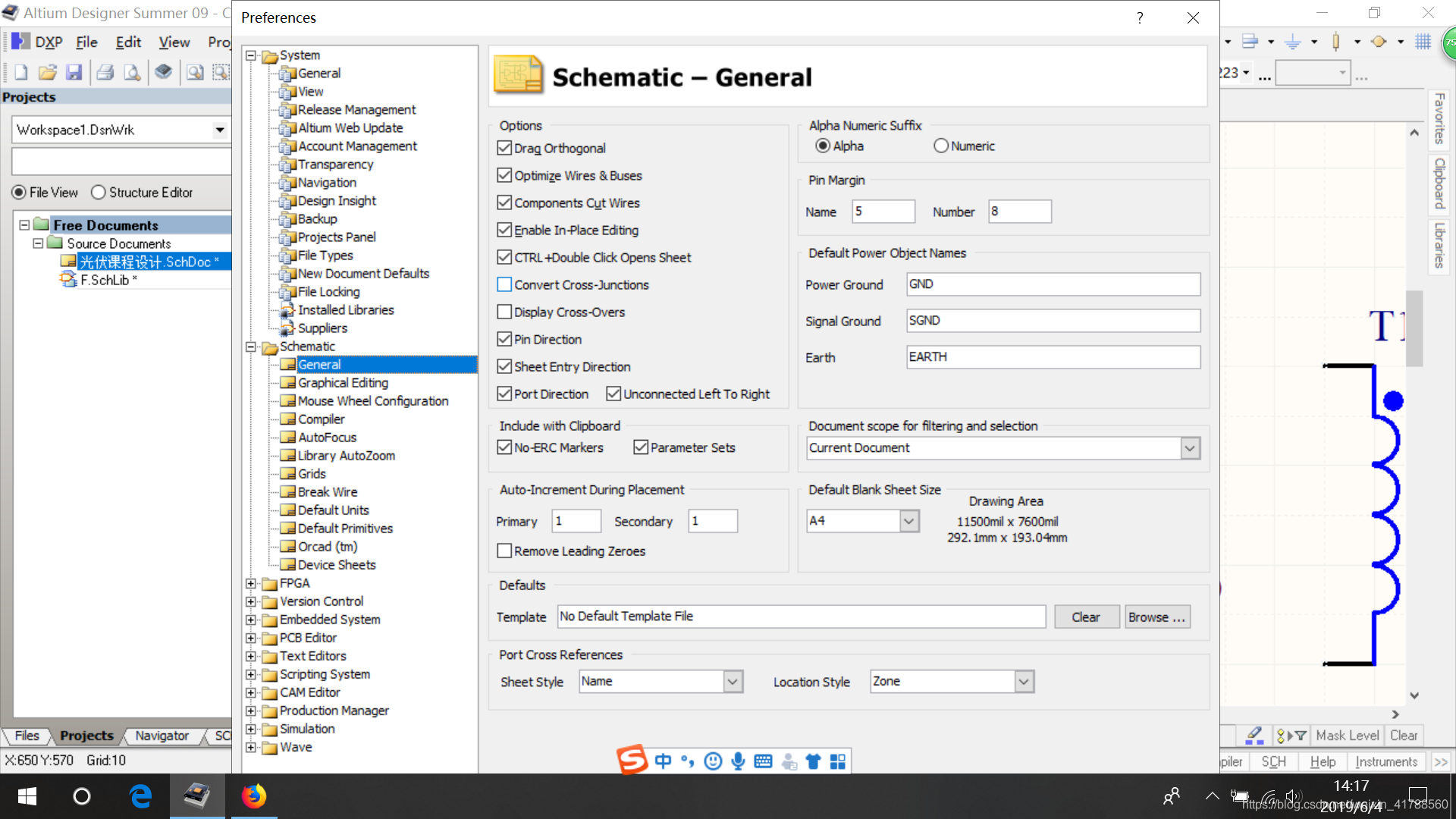This screenshot has height=819, width=1456.
Task: Open Firefox from taskbar
Action: (x=253, y=796)
